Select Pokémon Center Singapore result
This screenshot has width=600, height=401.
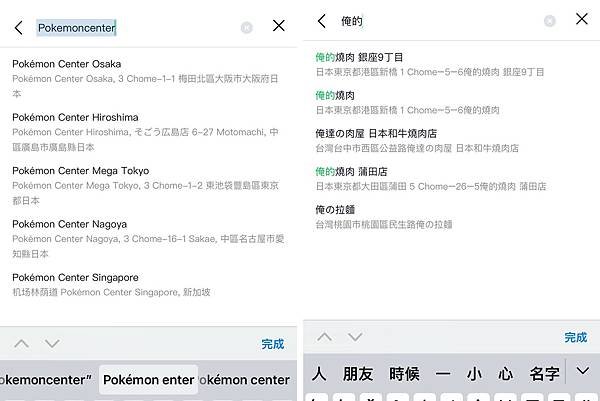(148, 285)
